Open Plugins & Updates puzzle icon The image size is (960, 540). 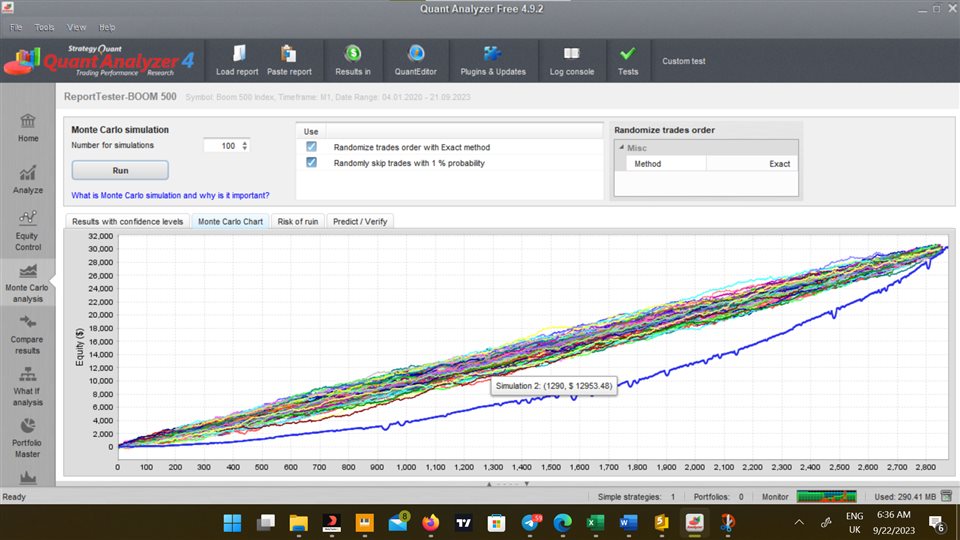492,54
